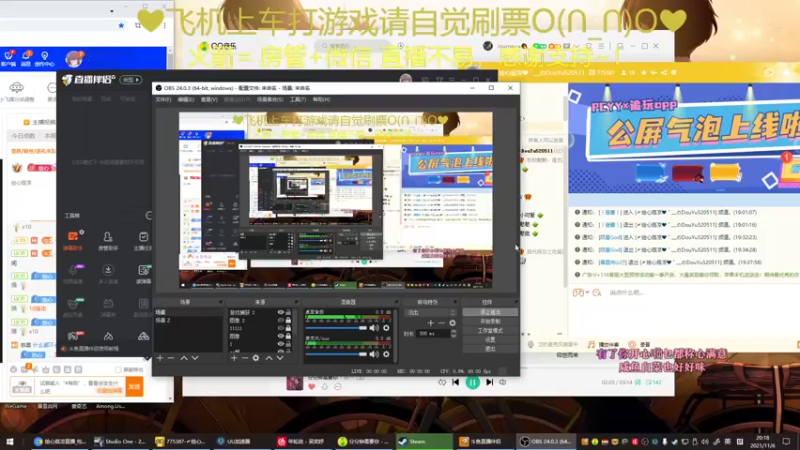Remove the selected scene in OBS
The width and height of the screenshot is (800, 450).
pyautogui.click(x=171, y=358)
